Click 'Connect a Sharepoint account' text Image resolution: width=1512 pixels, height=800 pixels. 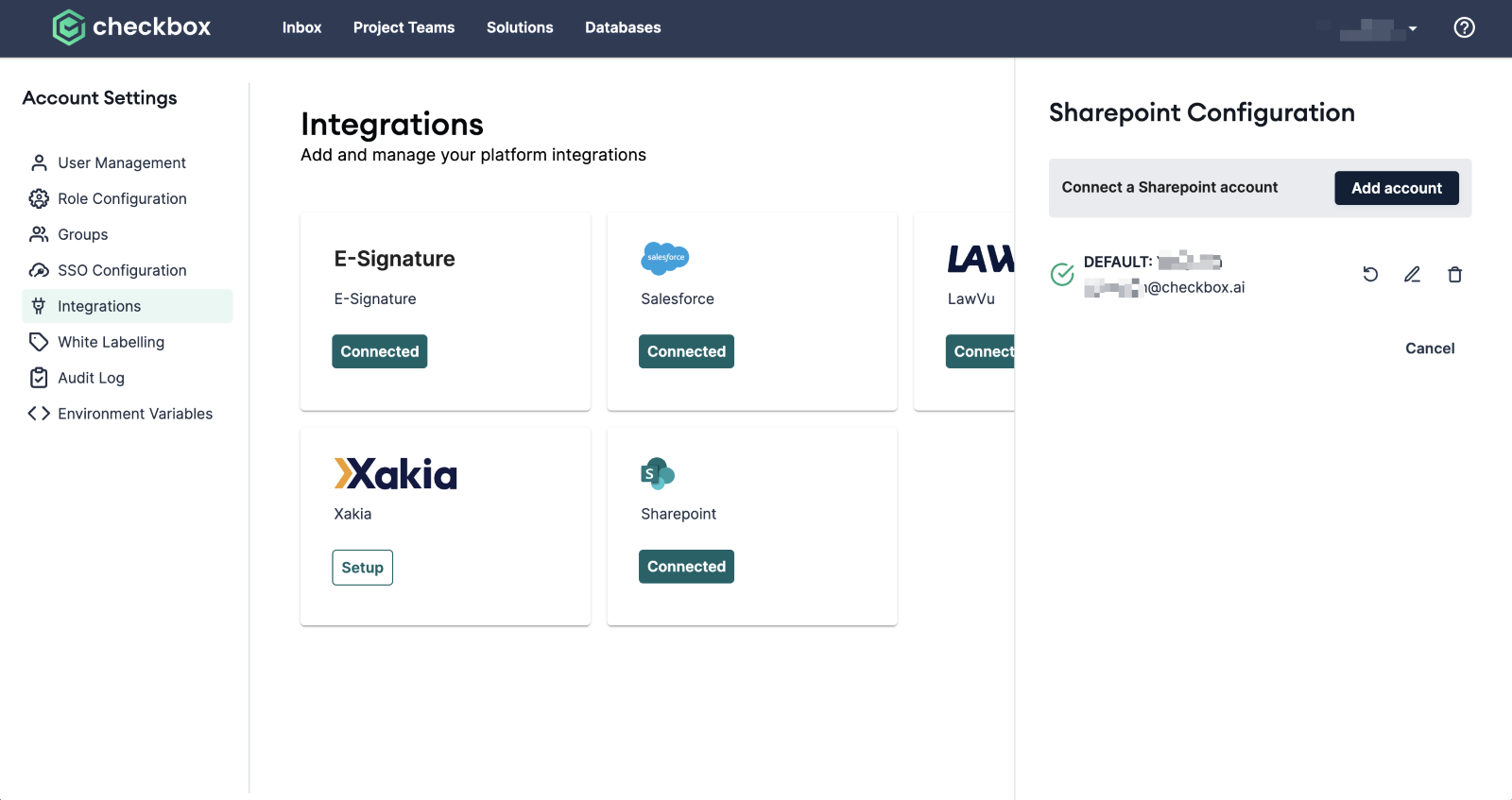[x=1169, y=187]
